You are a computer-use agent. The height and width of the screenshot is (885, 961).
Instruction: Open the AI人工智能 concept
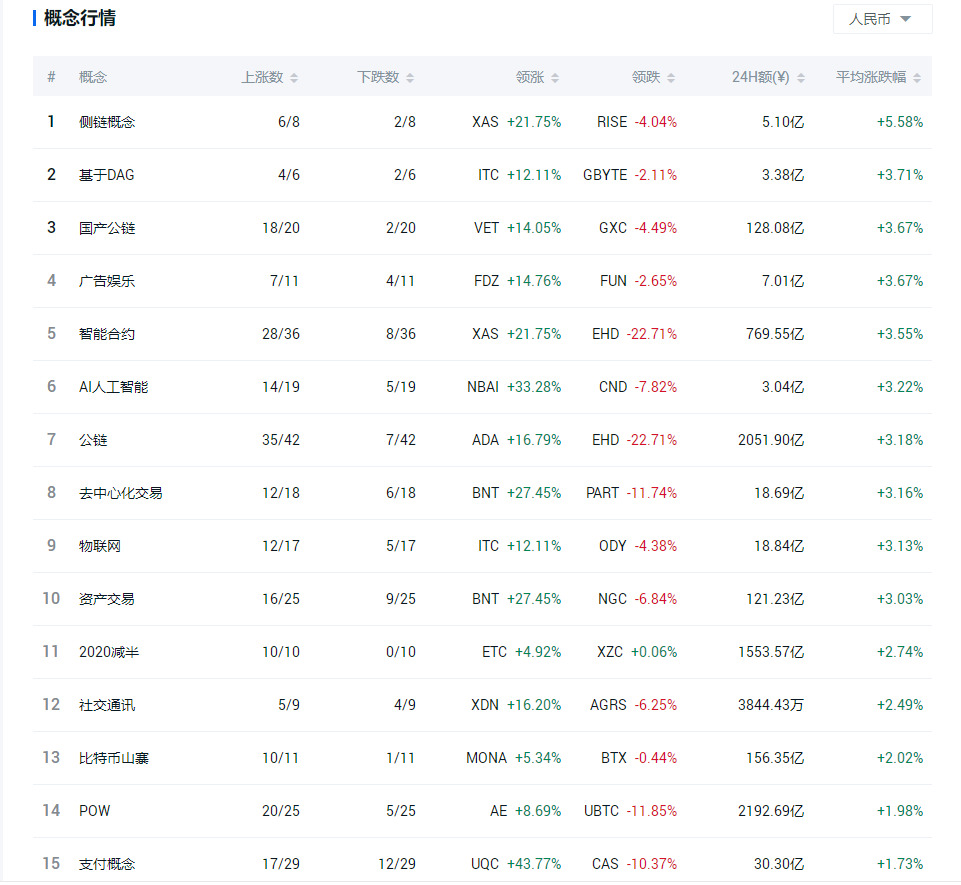pyautogui.click(x=113, y=387)
